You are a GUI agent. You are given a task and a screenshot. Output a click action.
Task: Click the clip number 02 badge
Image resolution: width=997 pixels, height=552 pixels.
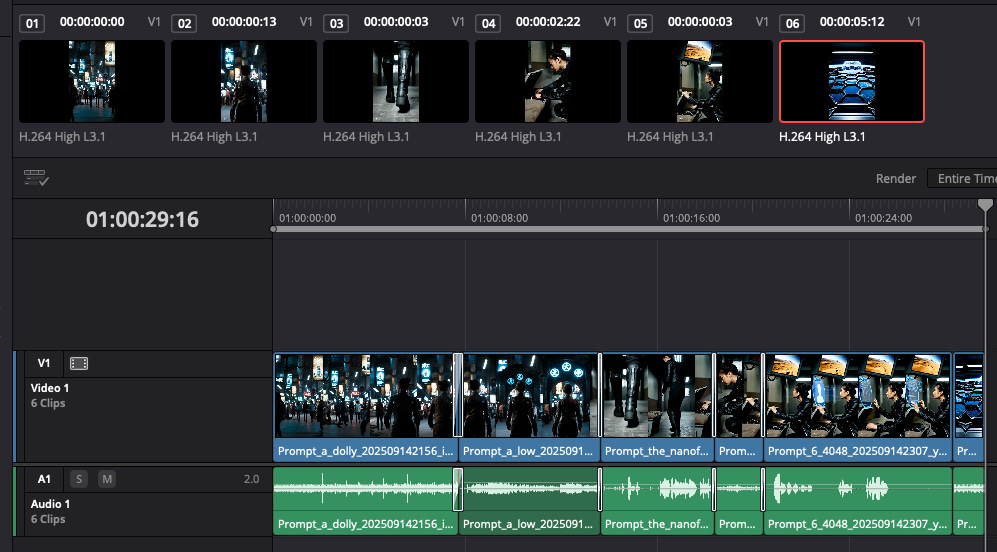(x=184, y=24)
